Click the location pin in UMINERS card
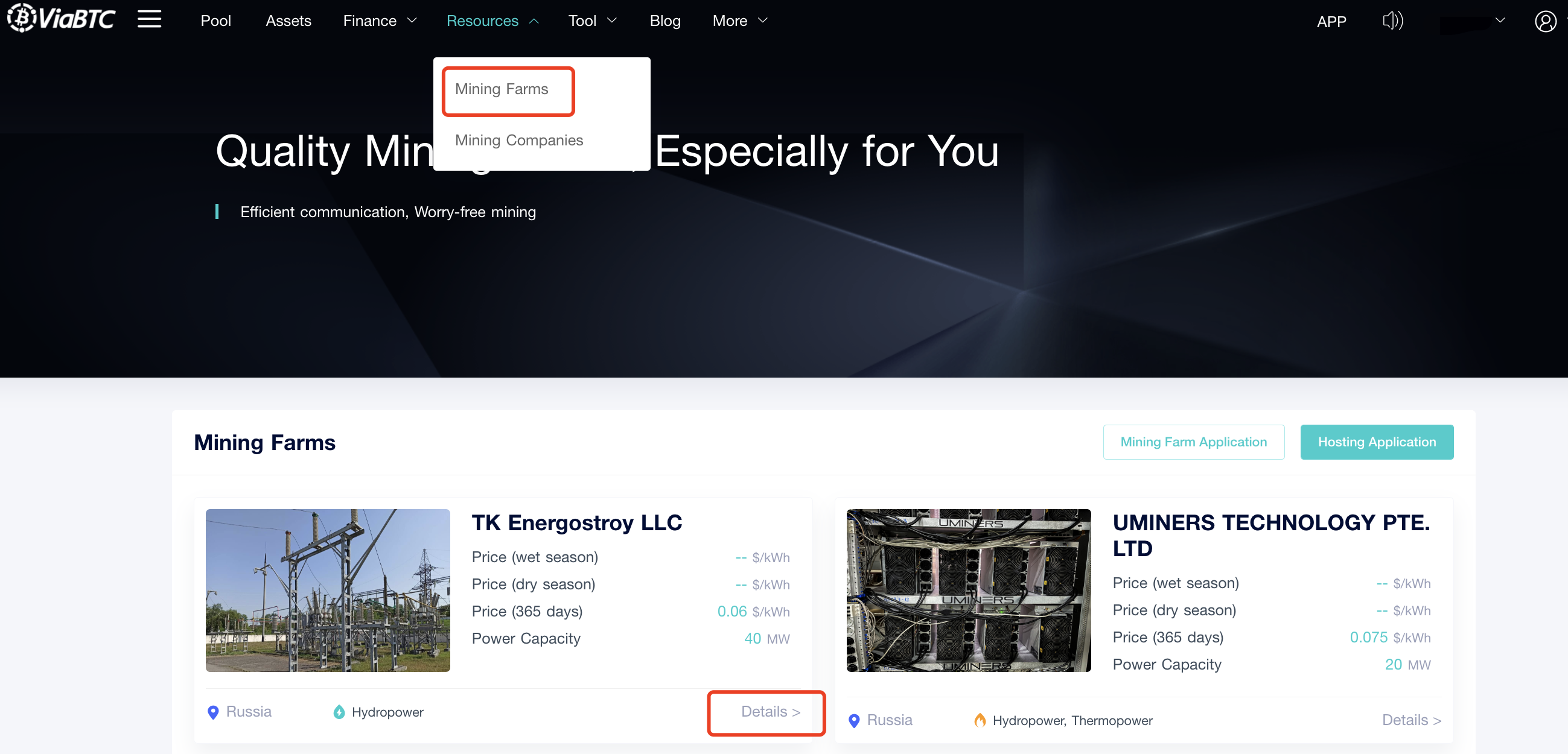This screenshot has height=754, width=1568. [854, 721]
